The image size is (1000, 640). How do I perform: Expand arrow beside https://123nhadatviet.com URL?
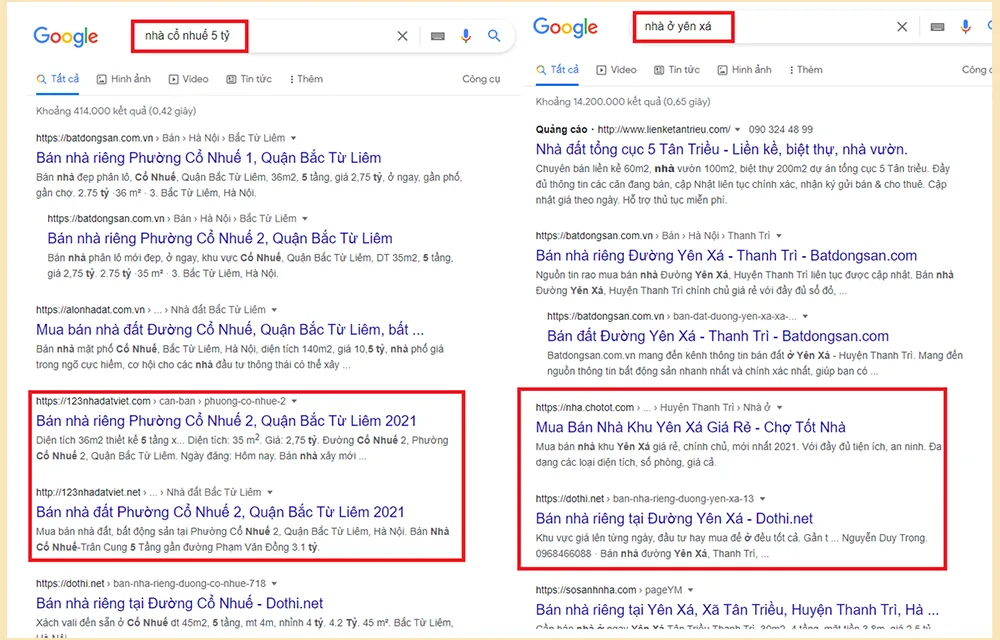click(x=294, y=401)
